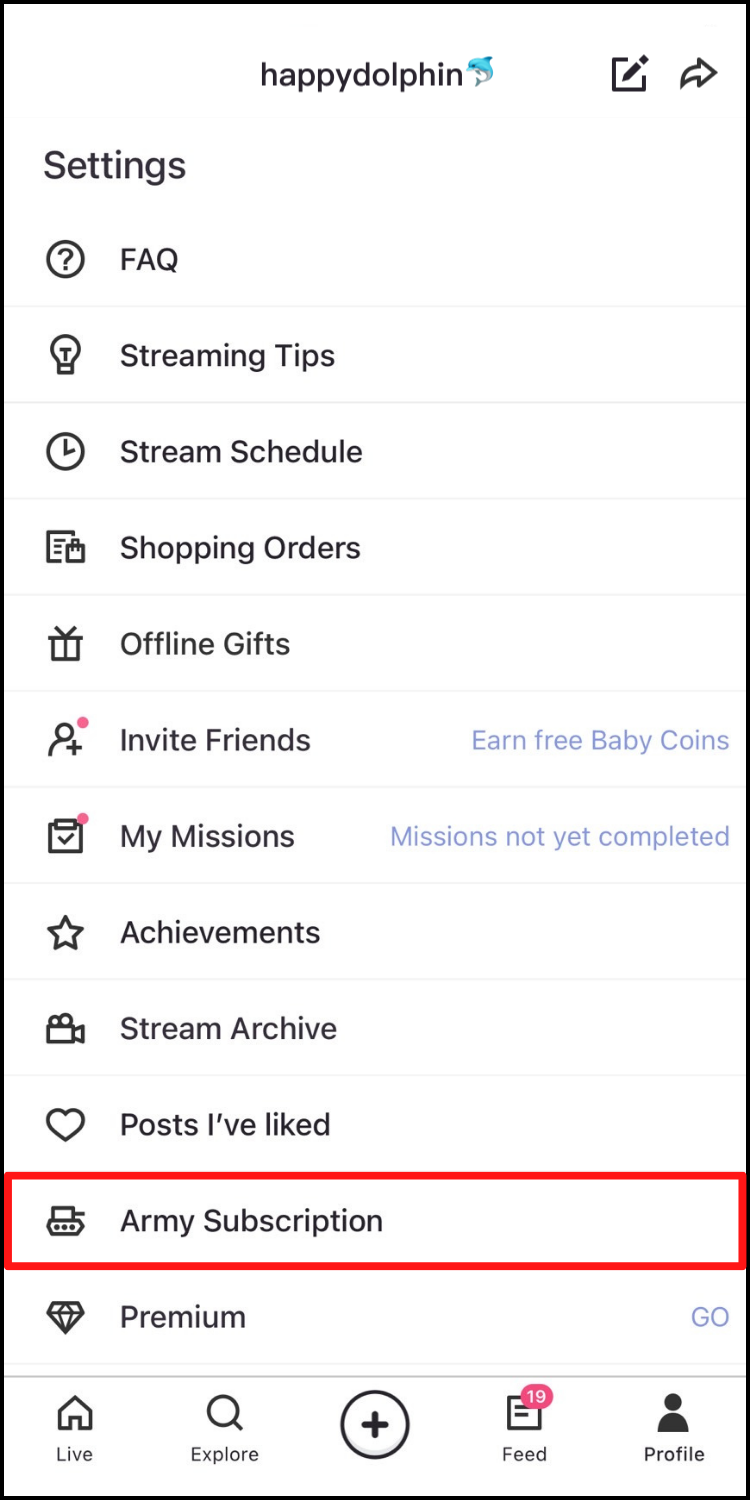The width and height of the screenshot is (750, 1500).
Task: Open the FAQ question mark icon
Action: (x=66, y=260)
